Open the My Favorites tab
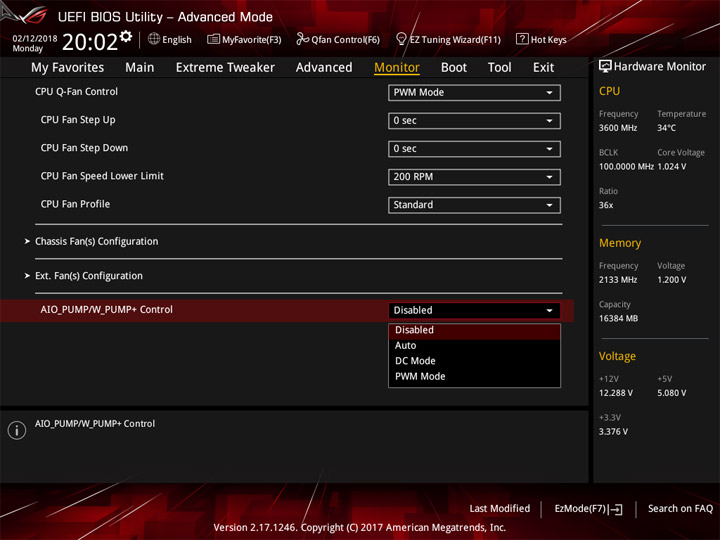 coord(68,68)
